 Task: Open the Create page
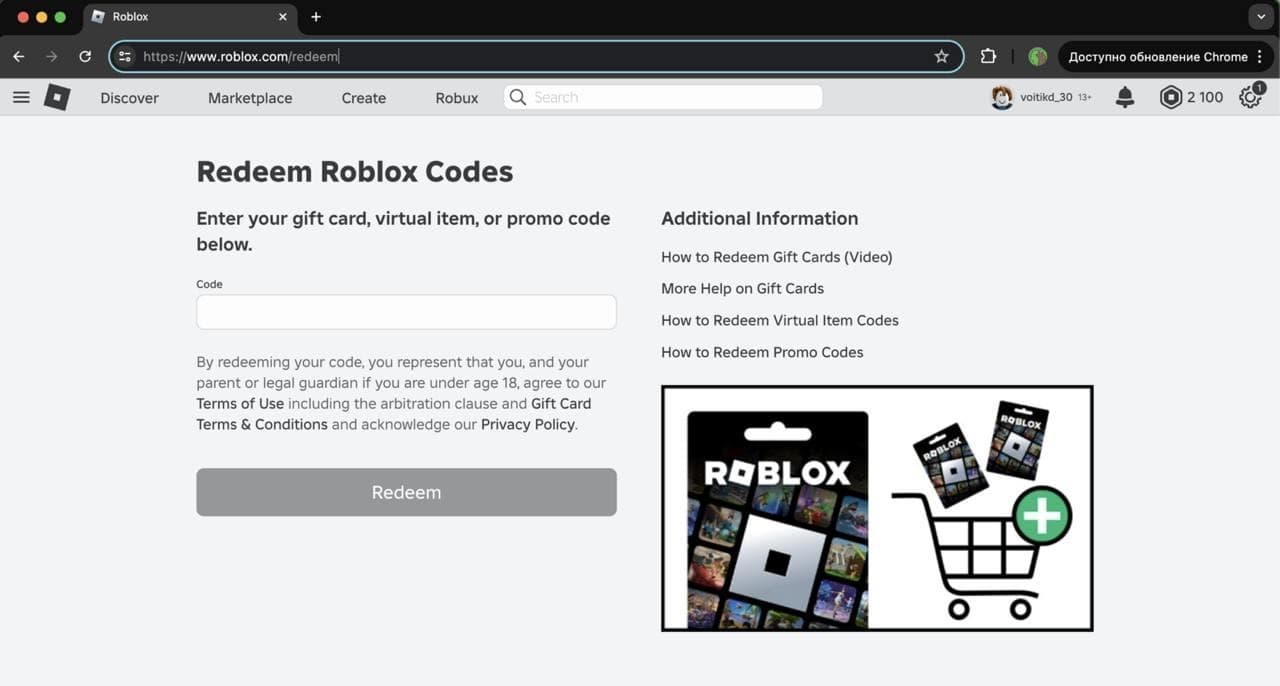pyautogui.click(x=364, y=98)
